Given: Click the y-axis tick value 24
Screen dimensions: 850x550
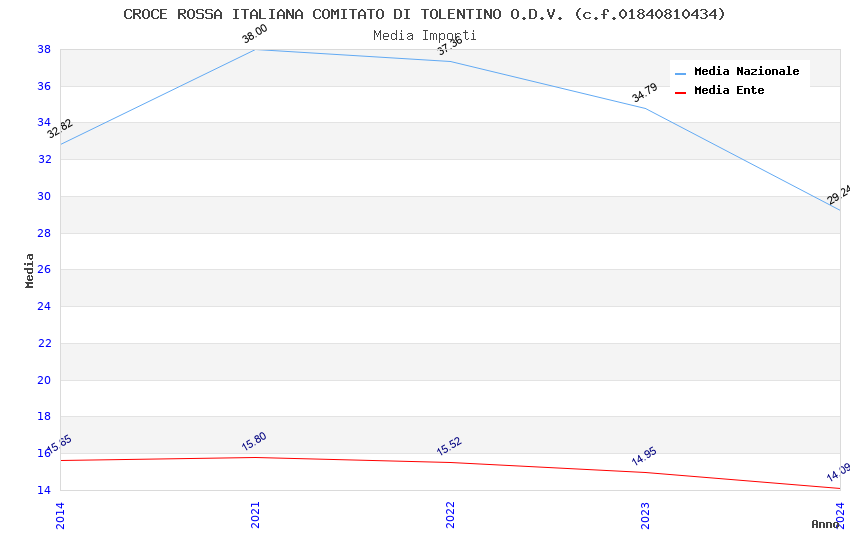Looking at the screenshot, I should pos(44,306).
